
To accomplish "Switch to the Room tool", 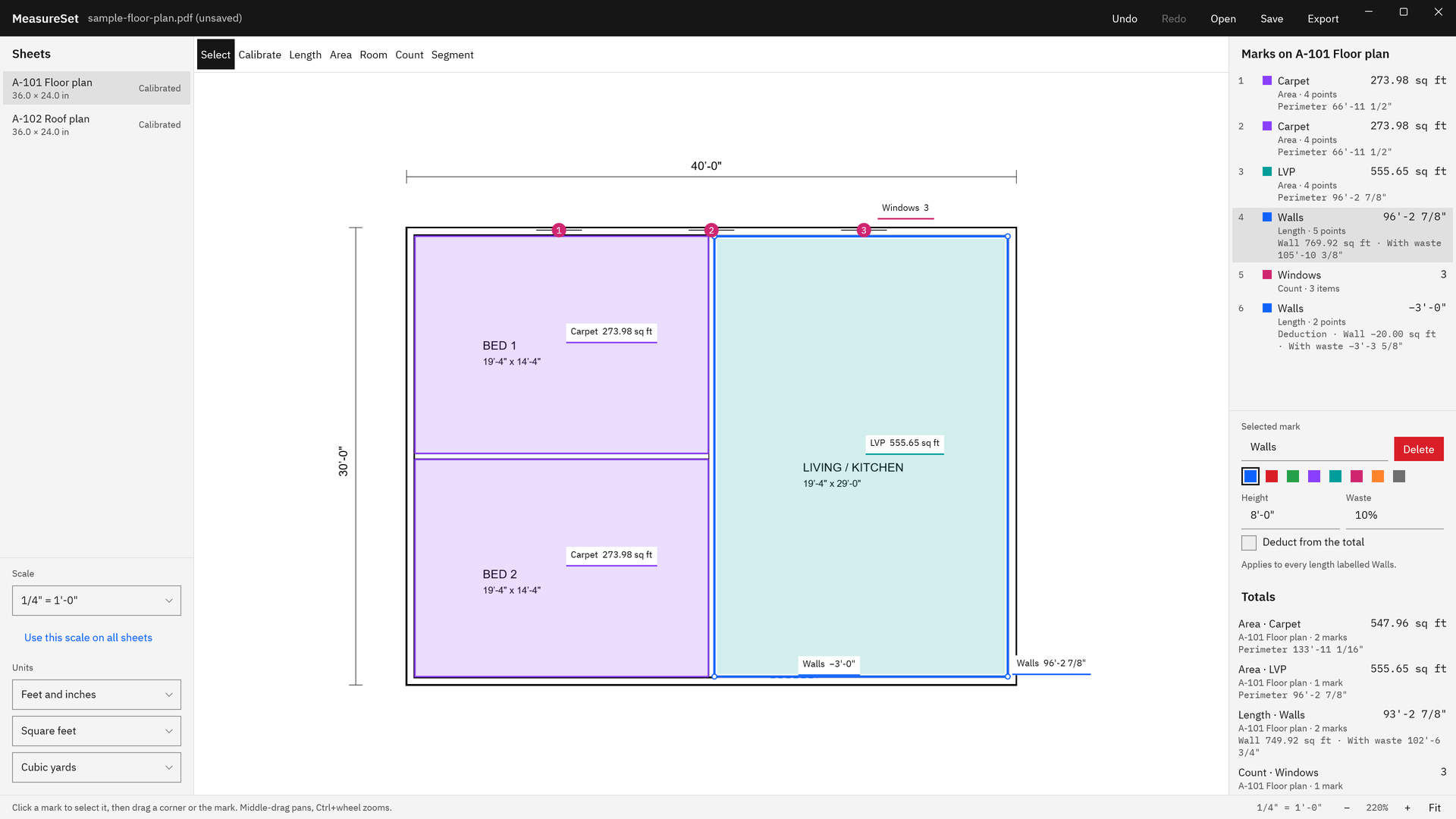I will coord(373,55).
